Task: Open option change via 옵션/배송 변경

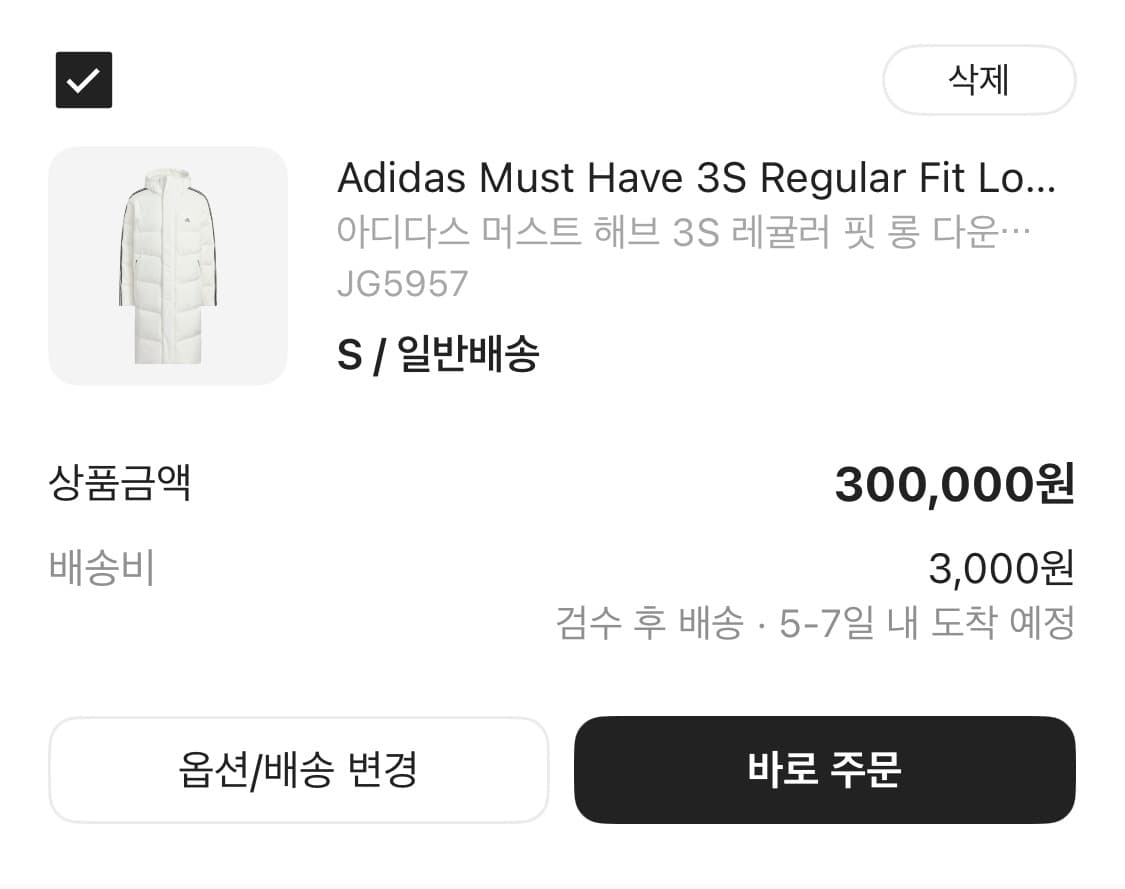Action: [x=300, y=769]
